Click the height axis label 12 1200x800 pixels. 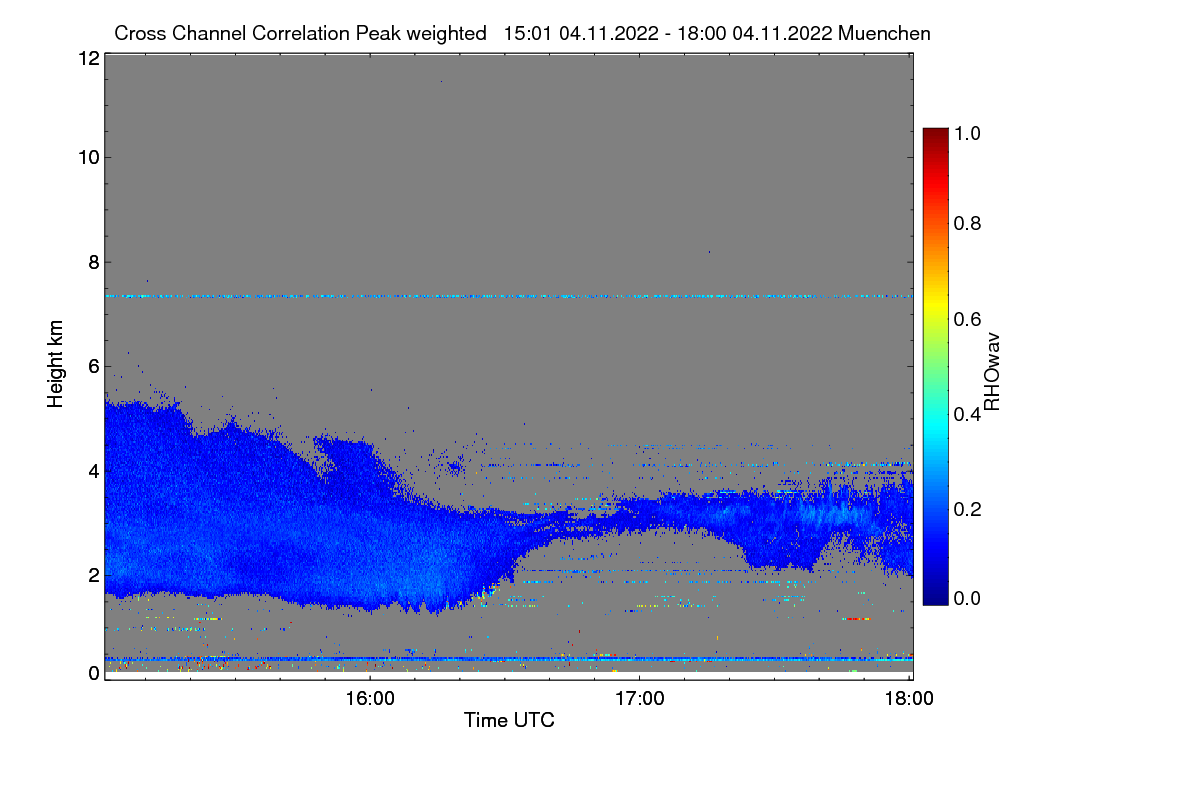(x=87, y=58)
